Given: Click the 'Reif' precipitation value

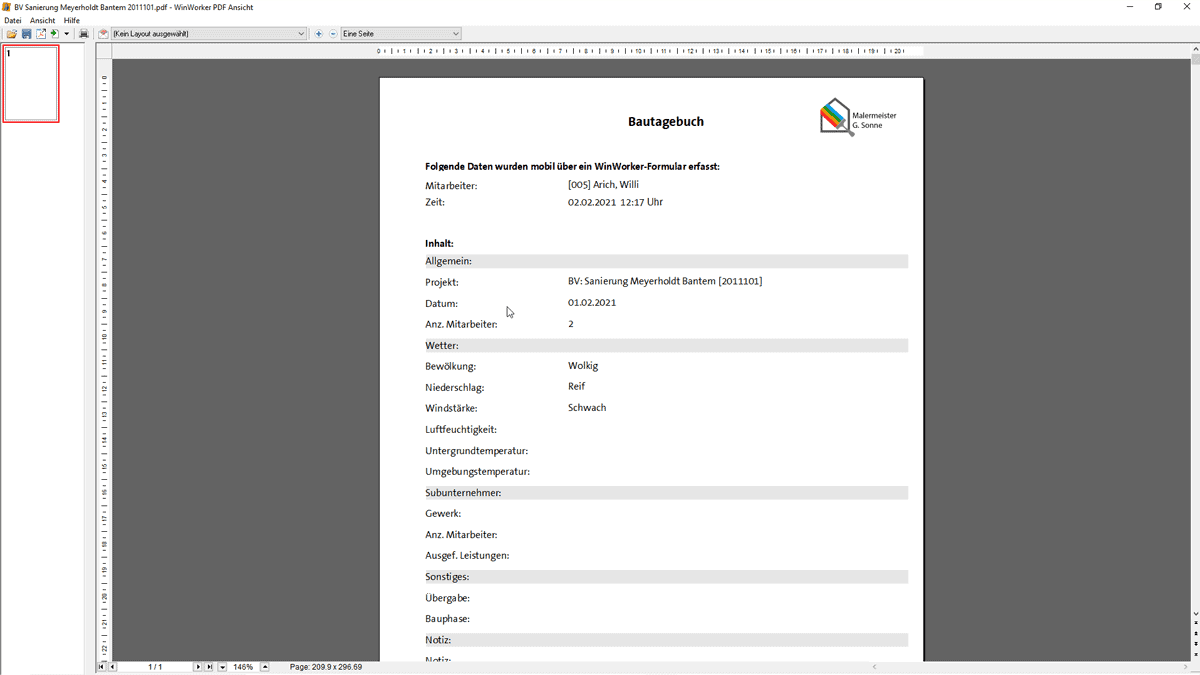Looking at the screenshot, I should tap(577, 387).
